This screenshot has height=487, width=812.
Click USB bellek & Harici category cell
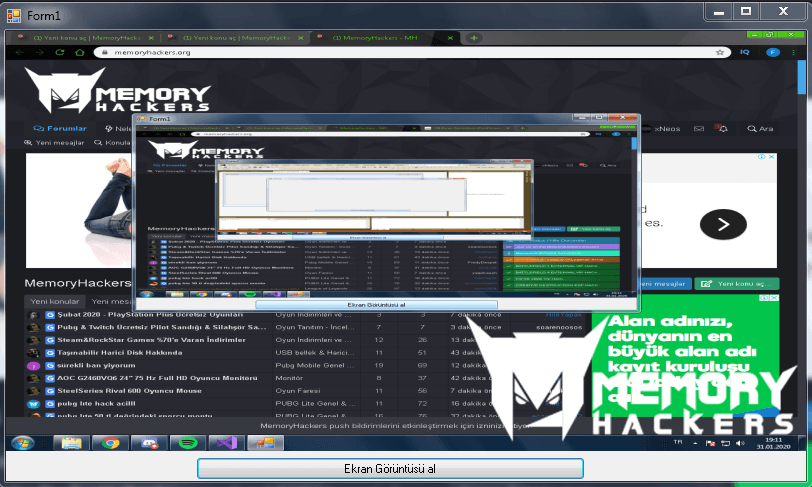[x=315, y=353]
